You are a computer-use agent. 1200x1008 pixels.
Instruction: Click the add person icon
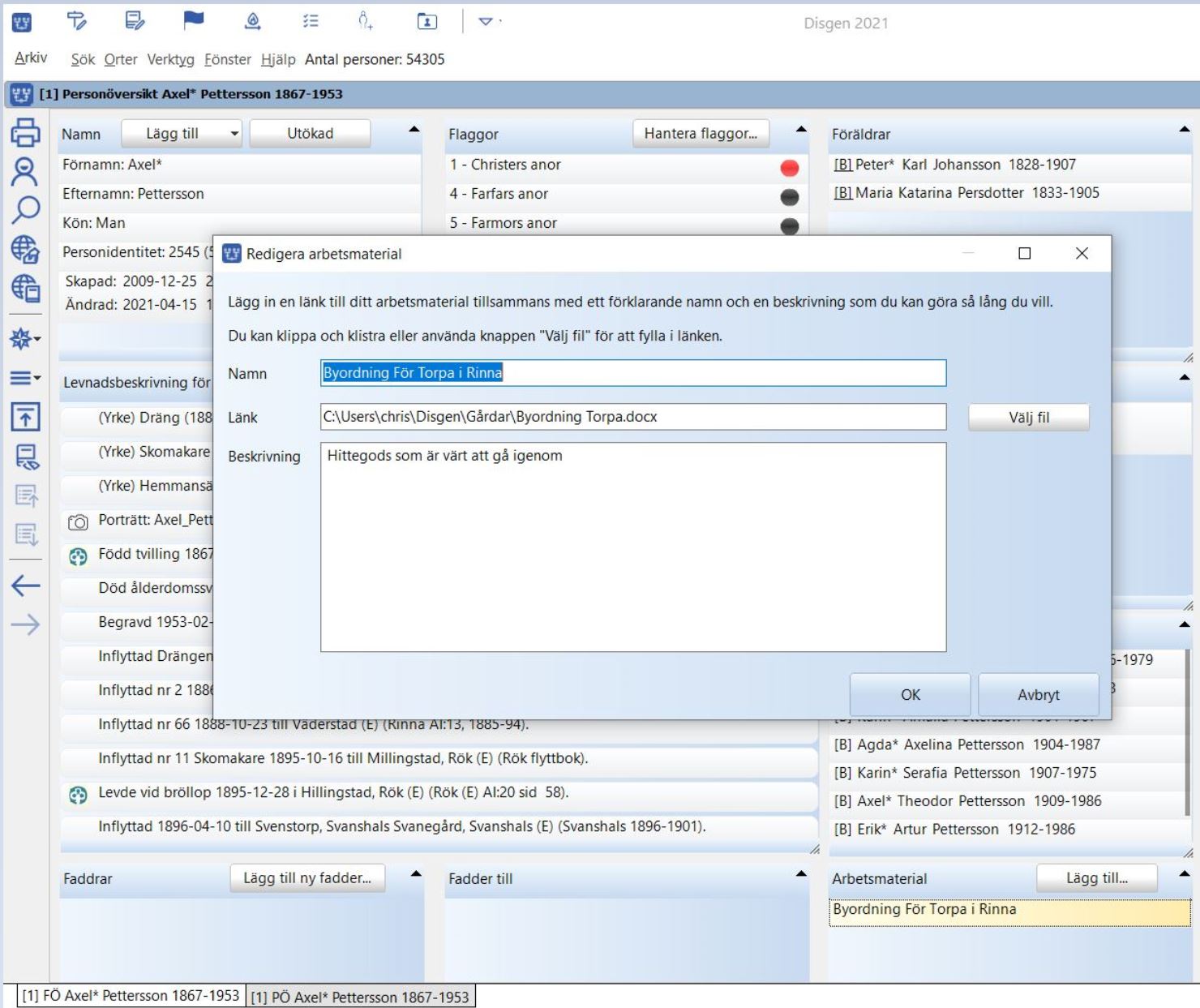[x=366, y=21]
